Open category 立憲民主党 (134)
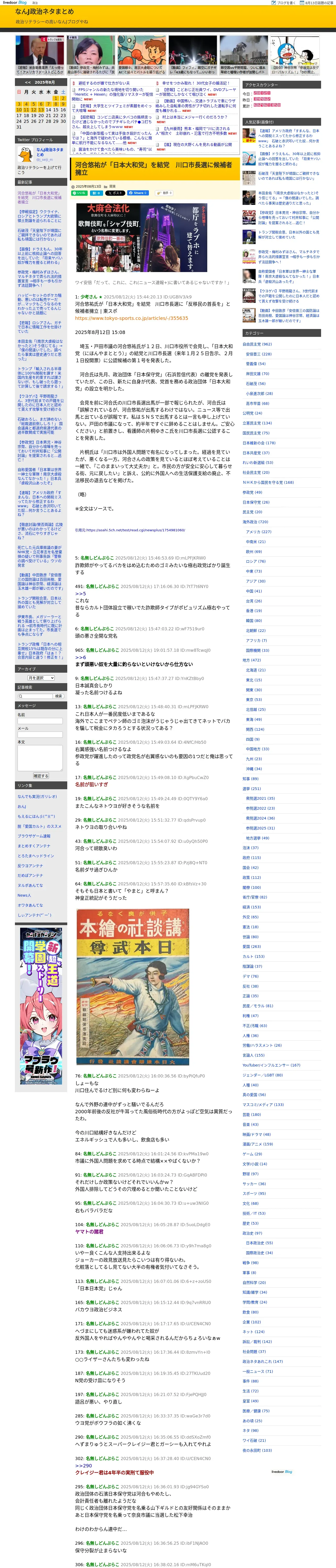The image size is (336, 1568). pos(257,423)
